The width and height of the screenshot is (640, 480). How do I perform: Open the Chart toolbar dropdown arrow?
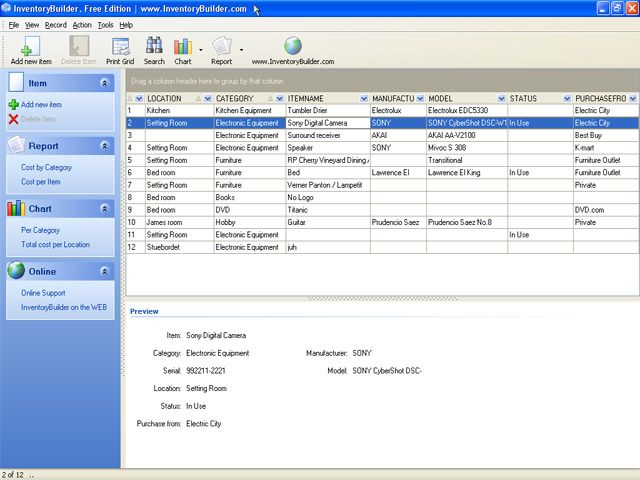coord(201,50)
